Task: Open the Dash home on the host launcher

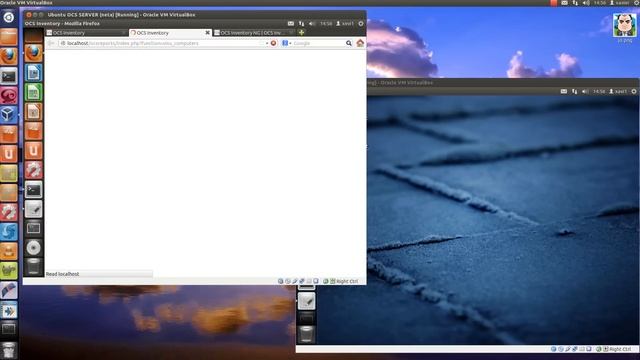Action: pyautogui.click(x=9, y=17)
